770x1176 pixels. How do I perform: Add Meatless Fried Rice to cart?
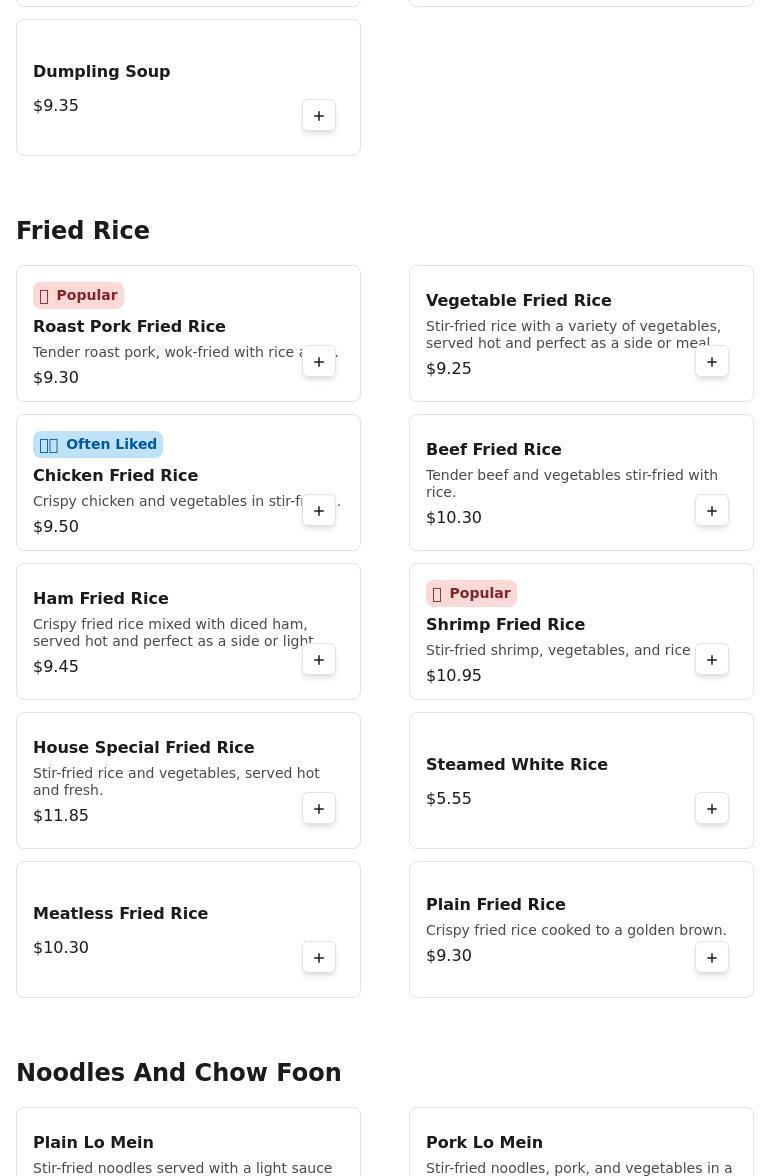(x=319, y=958)
